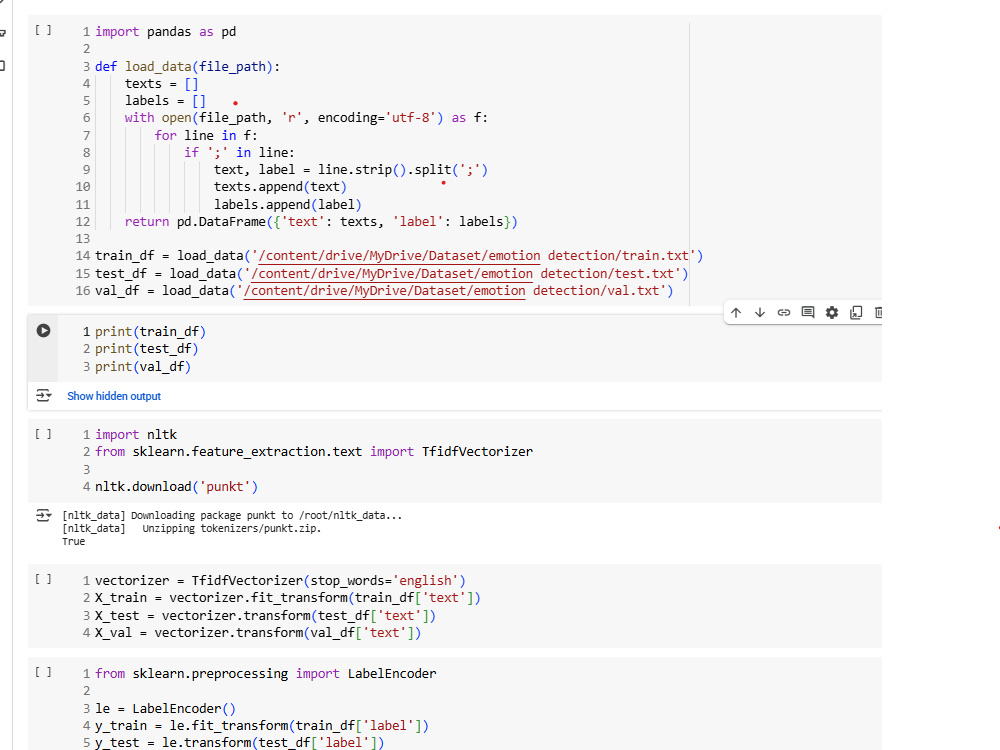The height and width of the screenshot is (750, 1000).
Task: Click the X_test transform line
Action: coord(265,615)
